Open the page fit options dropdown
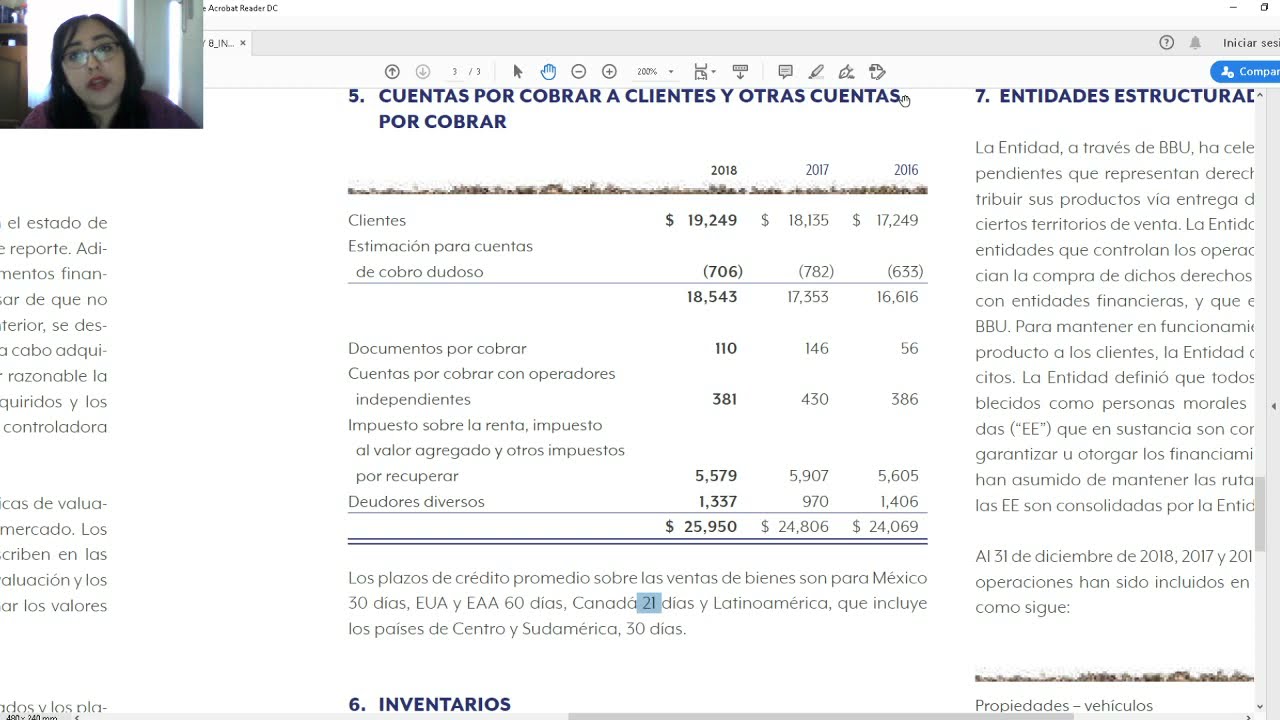The image size is (1280, 720). (704, 72)
